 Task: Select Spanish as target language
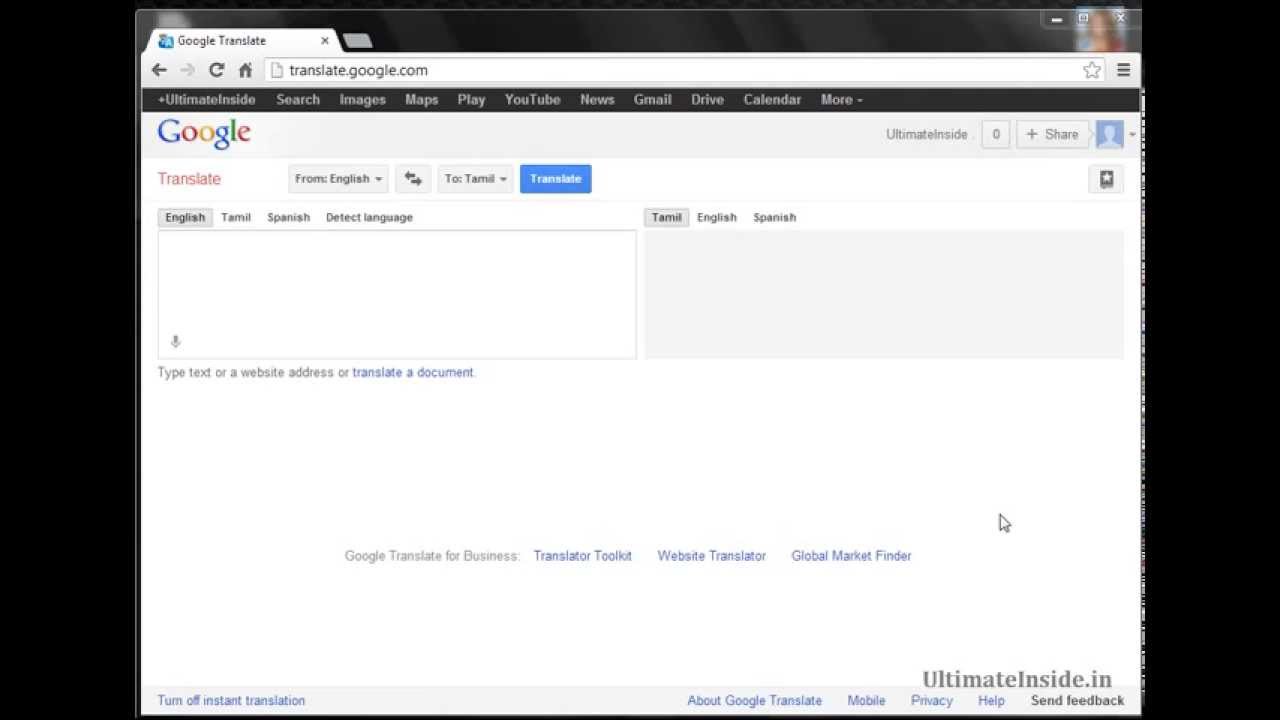point(774,217)
